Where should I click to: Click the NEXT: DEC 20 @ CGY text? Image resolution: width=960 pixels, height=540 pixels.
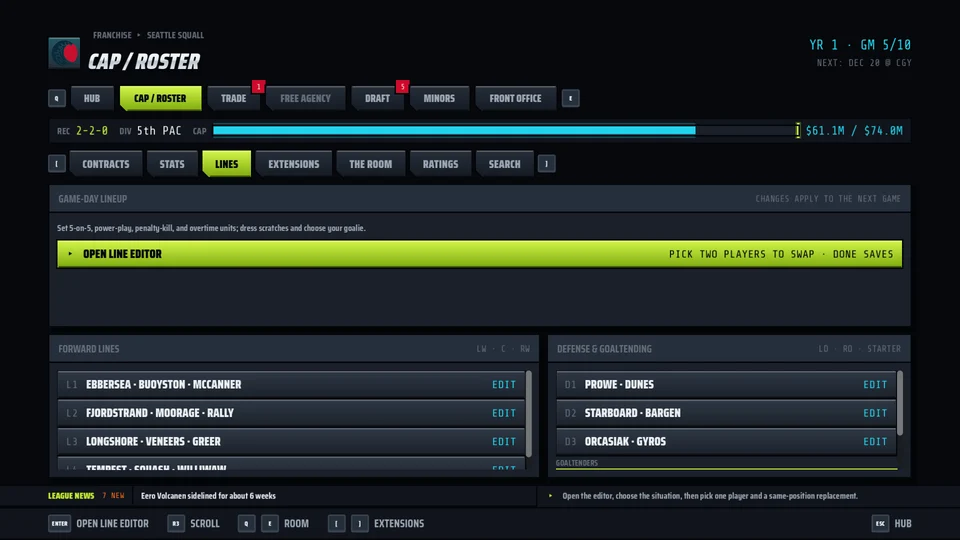click(864, 62)
